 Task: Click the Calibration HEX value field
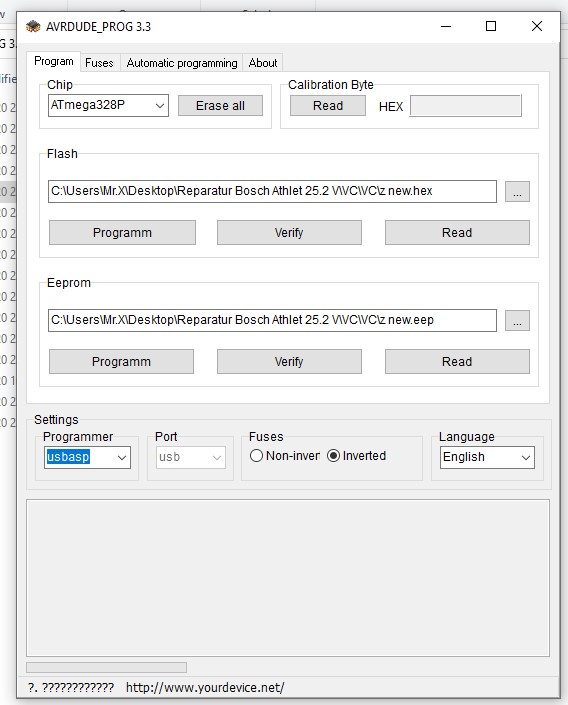tap(465, 106)
